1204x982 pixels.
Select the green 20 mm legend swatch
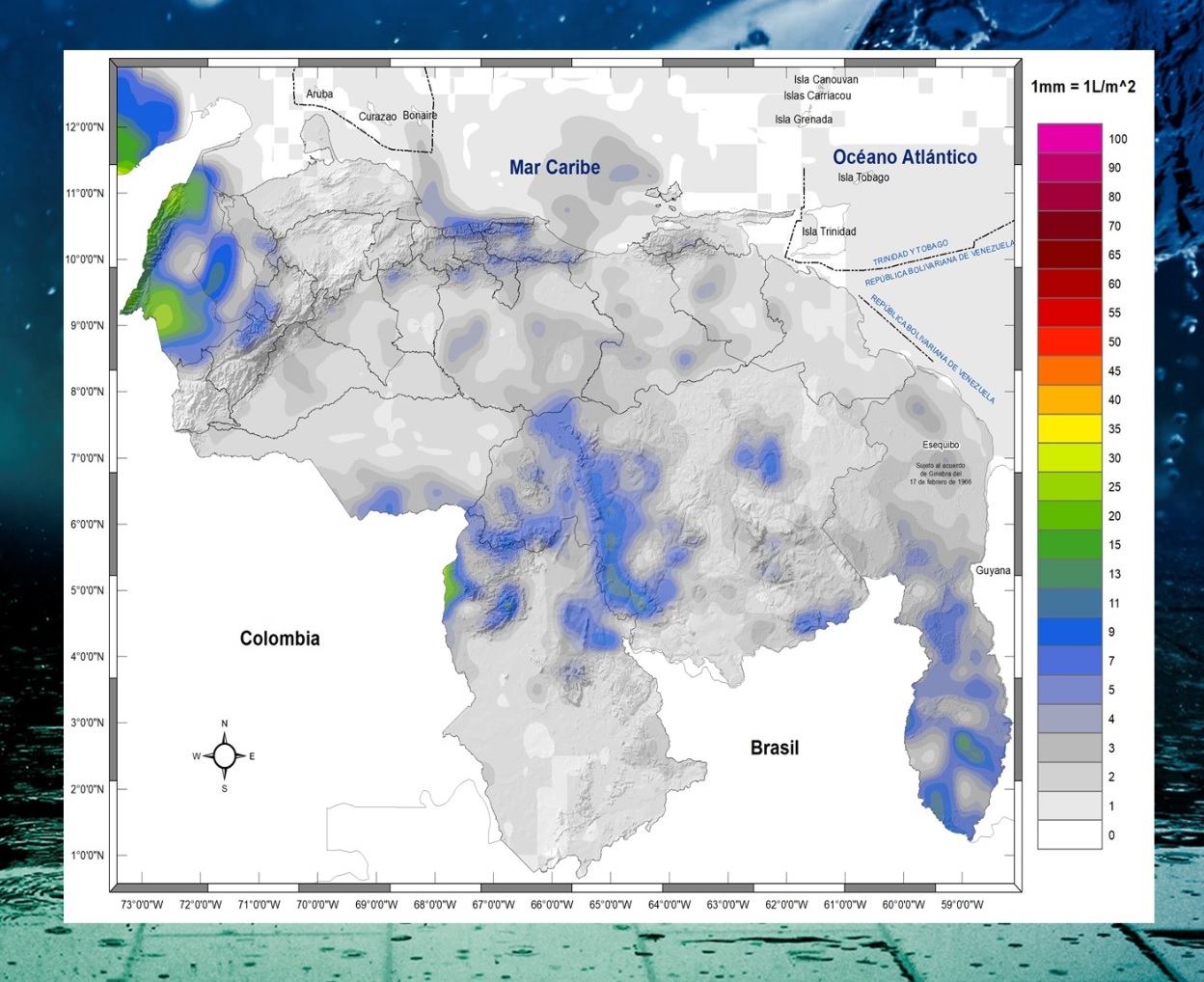1069,515
